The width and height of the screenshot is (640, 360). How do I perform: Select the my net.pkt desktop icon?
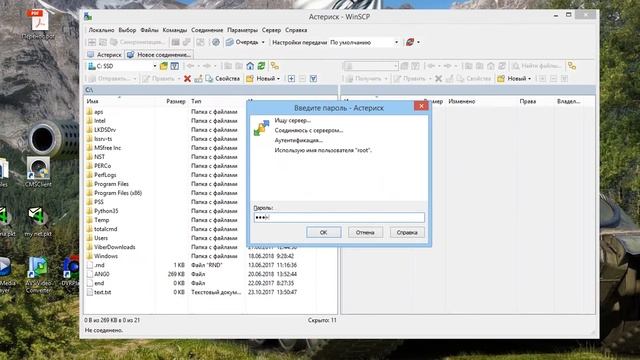tap(38, 222)
